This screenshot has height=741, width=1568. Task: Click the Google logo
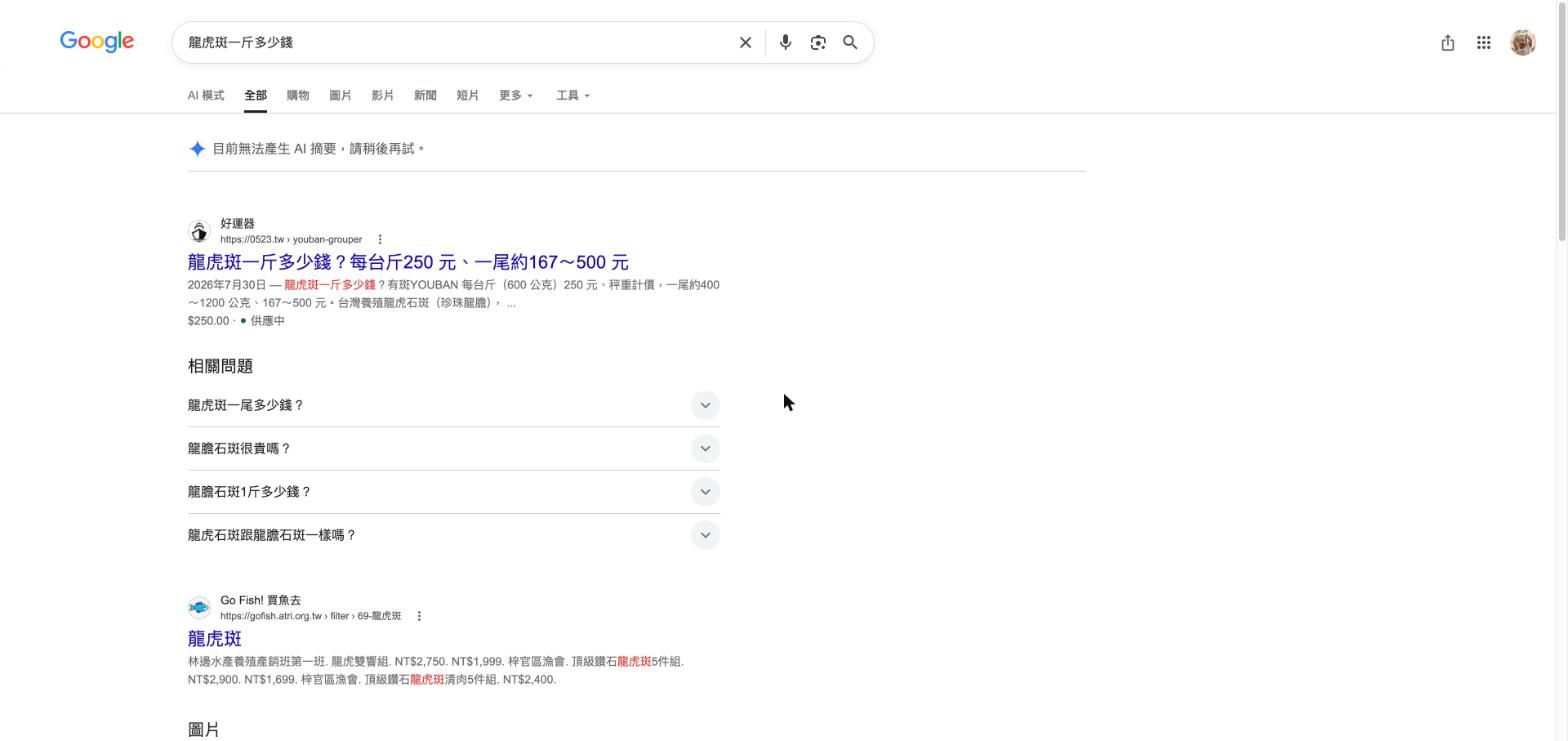click(97, 42)
